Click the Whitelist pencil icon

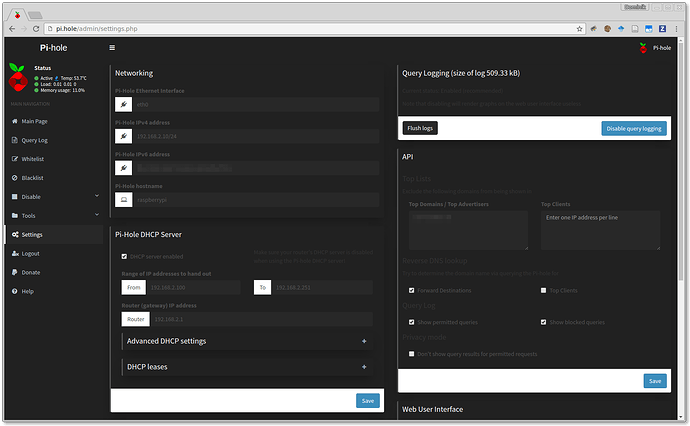coord(15,159)
